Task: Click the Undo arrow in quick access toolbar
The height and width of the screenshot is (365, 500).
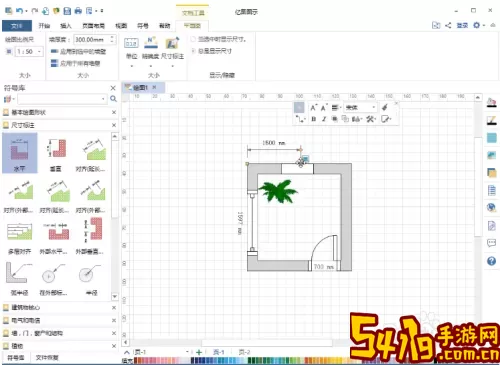Action: coord(19,11)
